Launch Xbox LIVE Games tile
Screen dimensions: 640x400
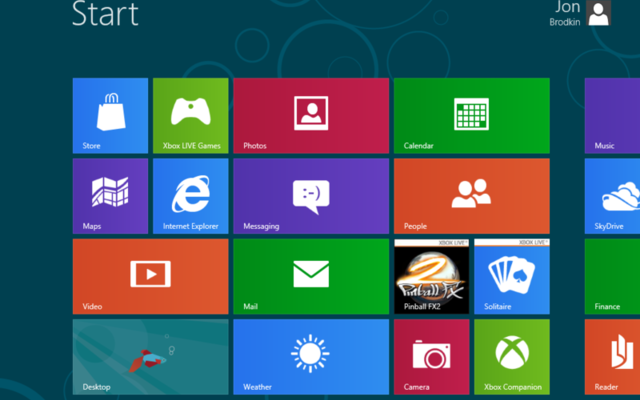click(x=190, y=116)
